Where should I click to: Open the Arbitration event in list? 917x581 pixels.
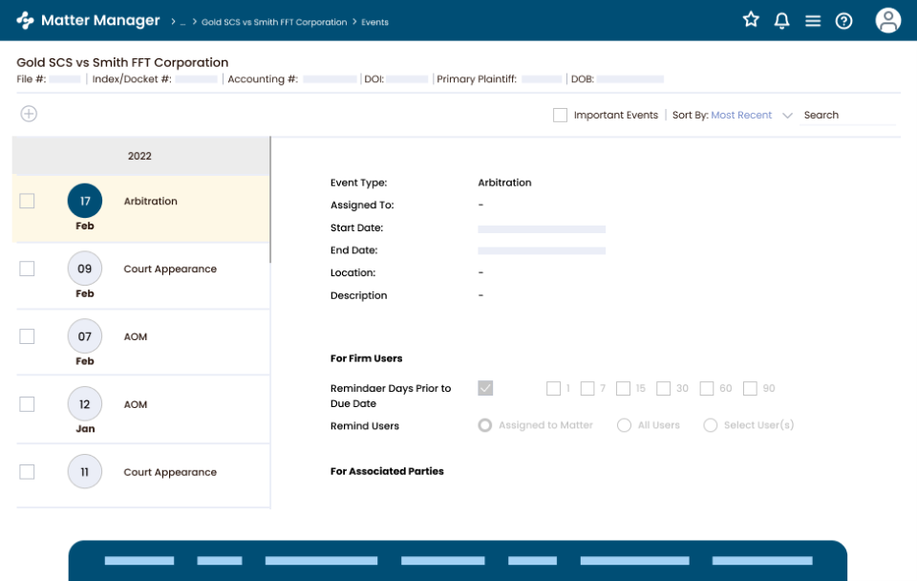coord(150,201)
